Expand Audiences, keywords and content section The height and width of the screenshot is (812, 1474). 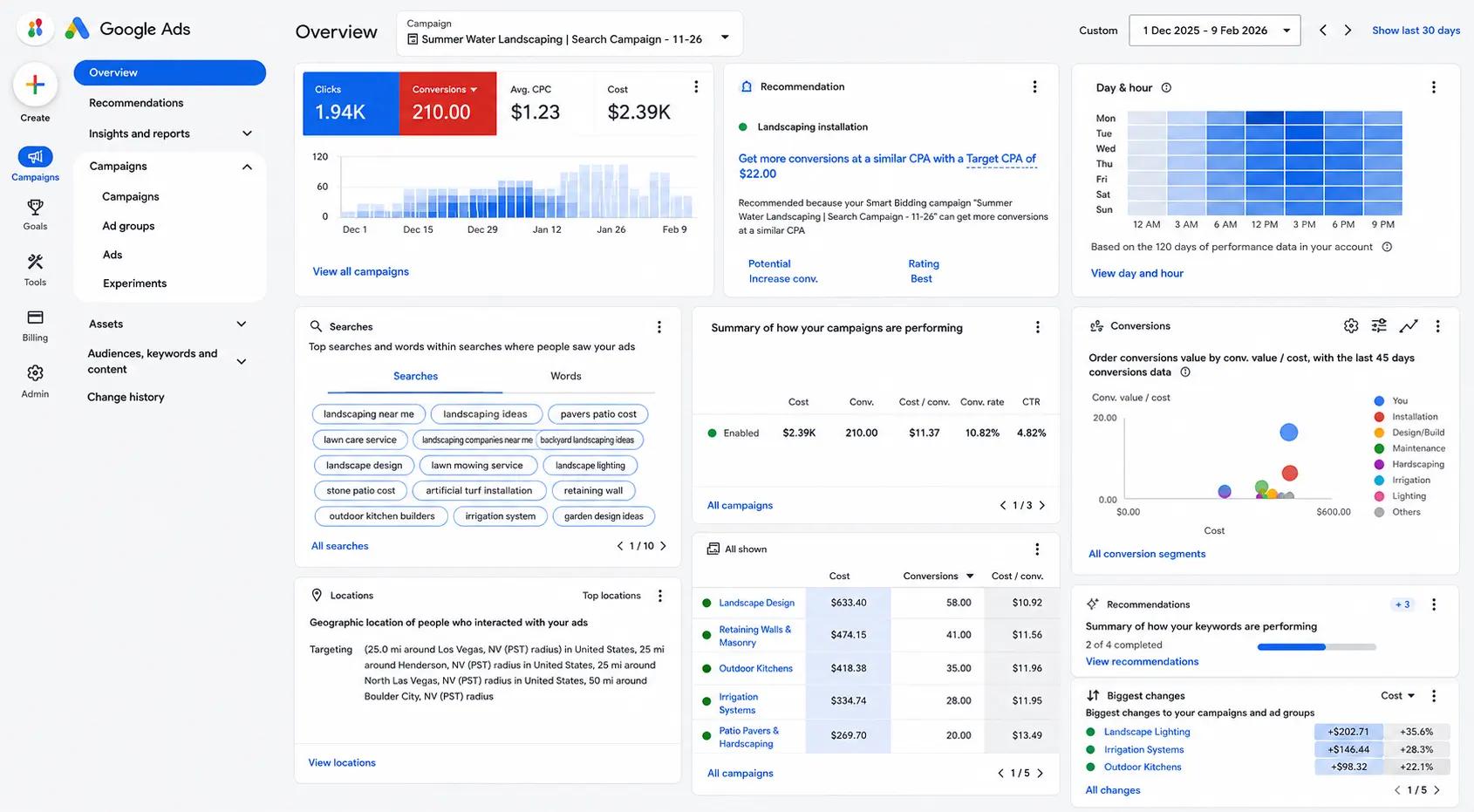242,362
